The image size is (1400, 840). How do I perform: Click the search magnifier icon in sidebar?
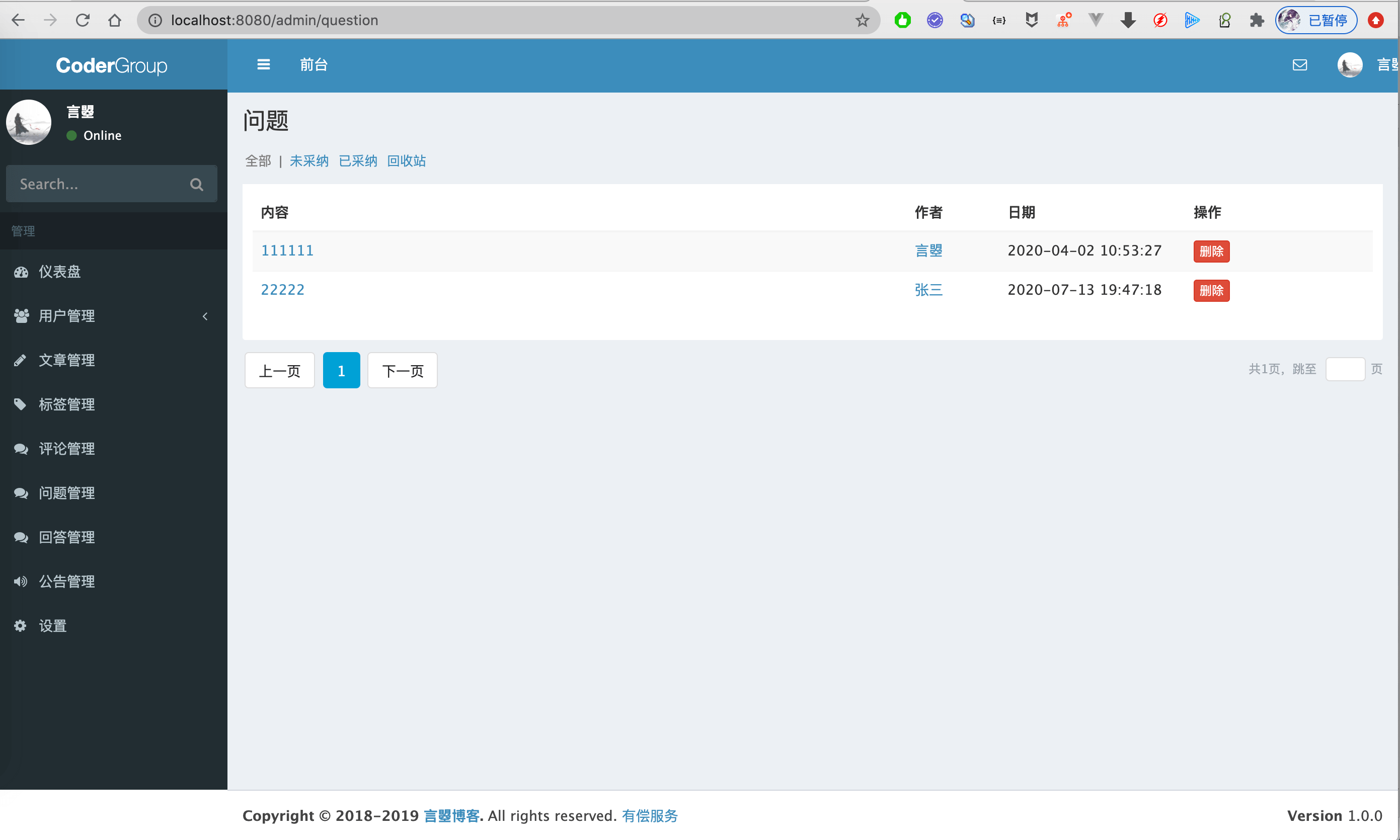pyautogui.click(x=197, y=185)
